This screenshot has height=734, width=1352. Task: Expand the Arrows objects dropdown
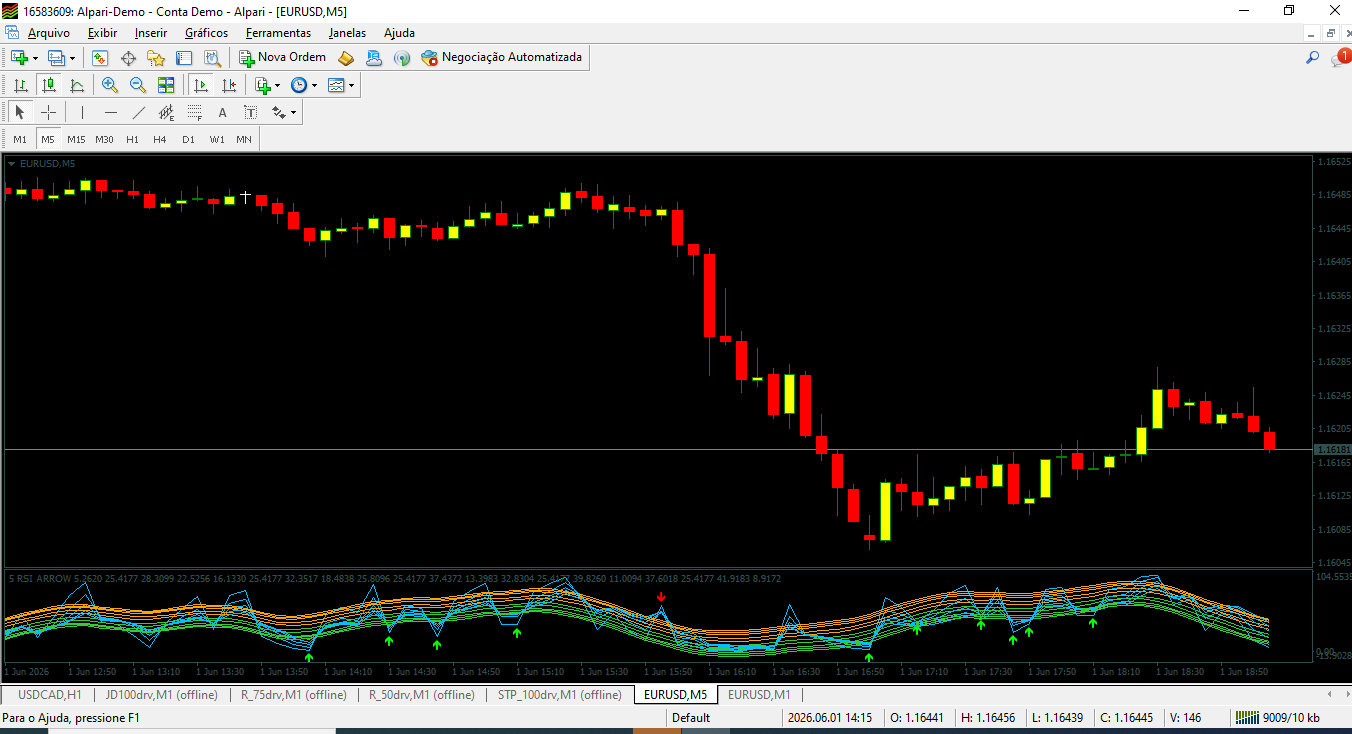click(293, 112)
